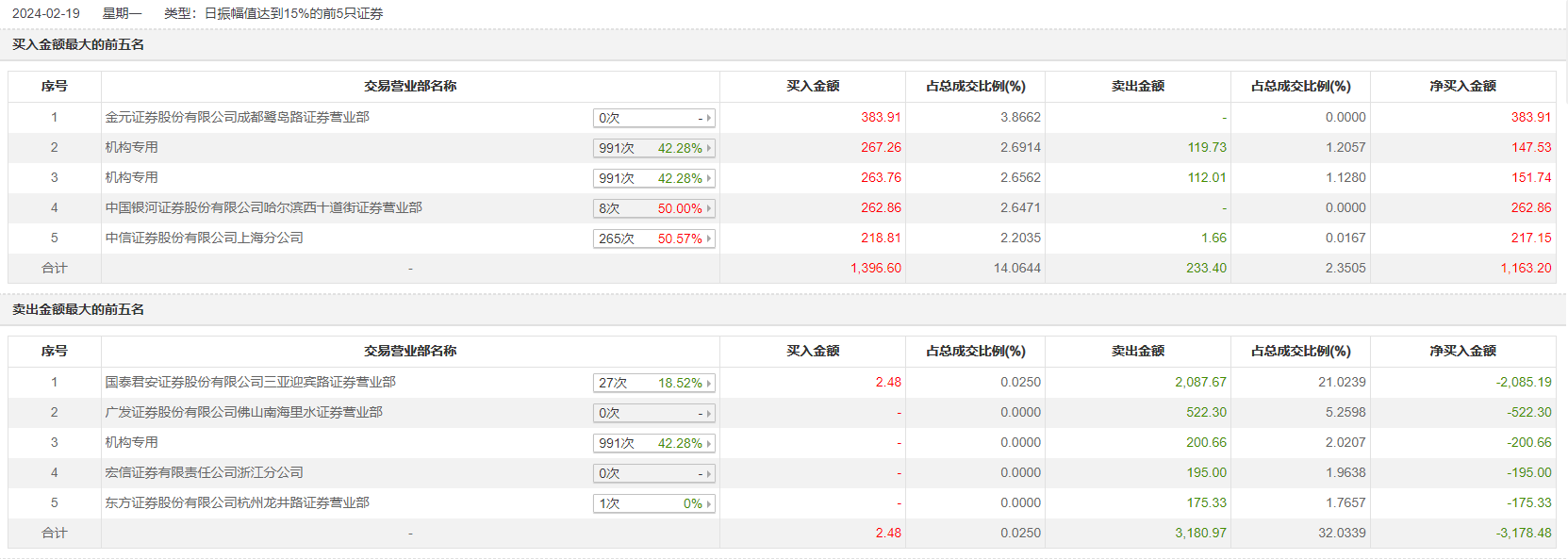Open 中国银河证券哈尔滨西十道街营业部 link
1568x559 pixels.
coord(263,207)
